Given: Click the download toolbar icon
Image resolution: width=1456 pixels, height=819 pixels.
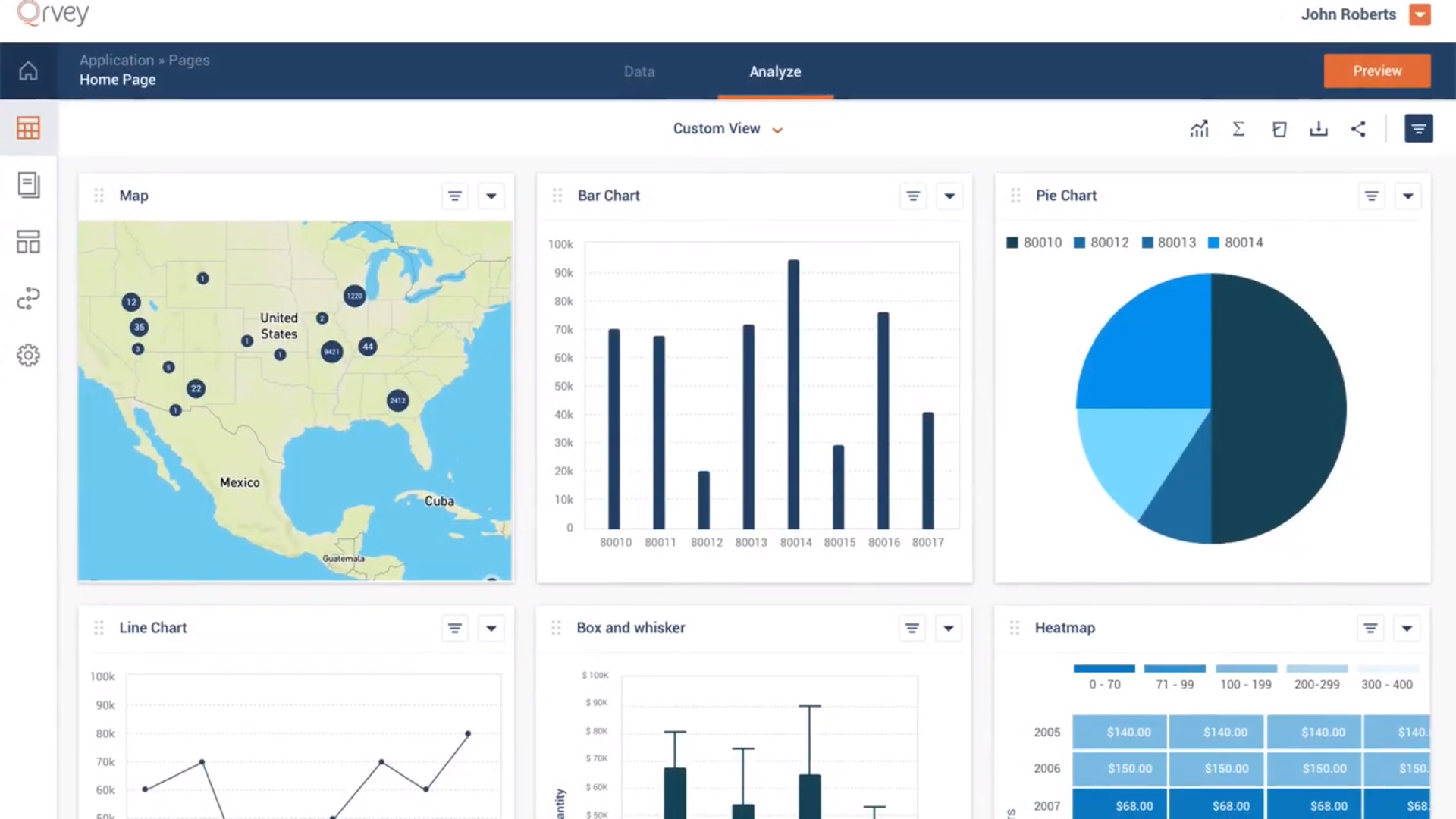Looking at the screenshot, I should pos(1319,129).
